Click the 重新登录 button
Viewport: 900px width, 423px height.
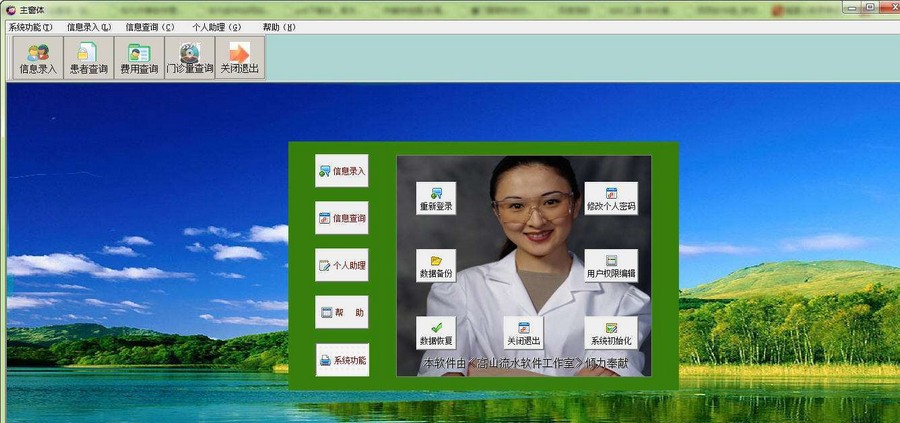pyautogui.click(x=436, y=199)
